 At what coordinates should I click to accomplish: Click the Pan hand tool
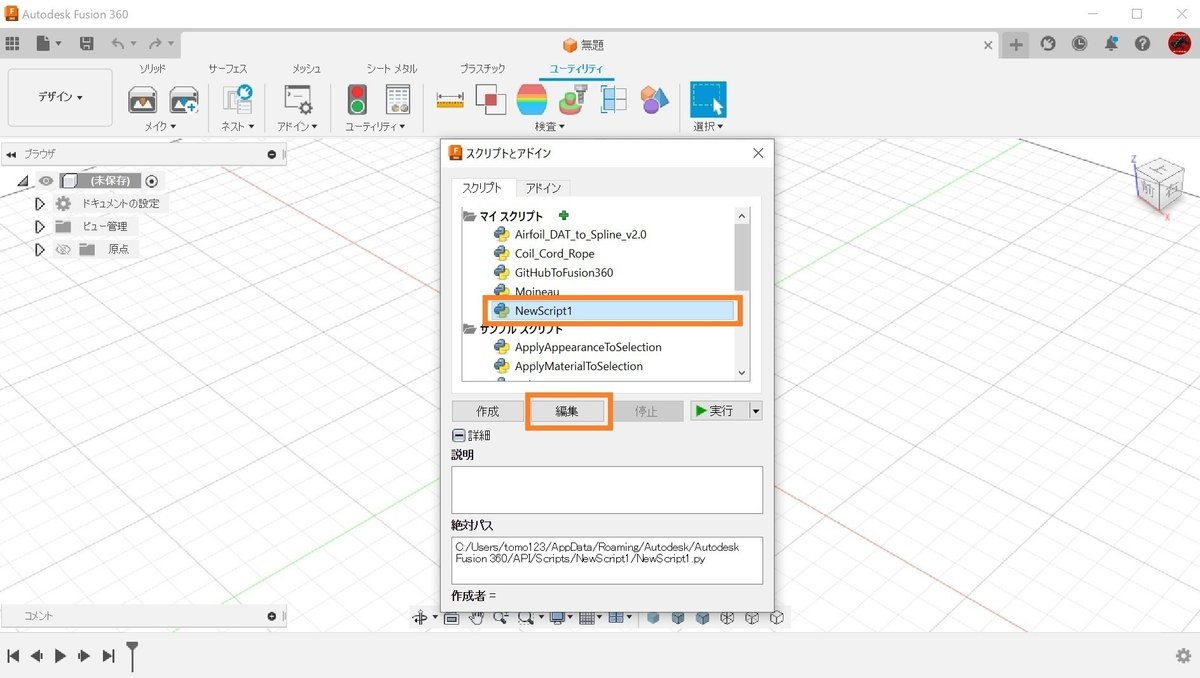point(477,618)
